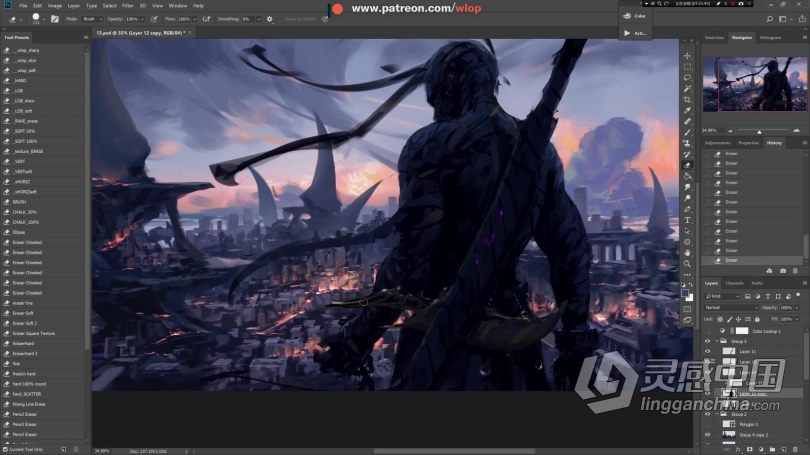Select the Pen tool

687,209
